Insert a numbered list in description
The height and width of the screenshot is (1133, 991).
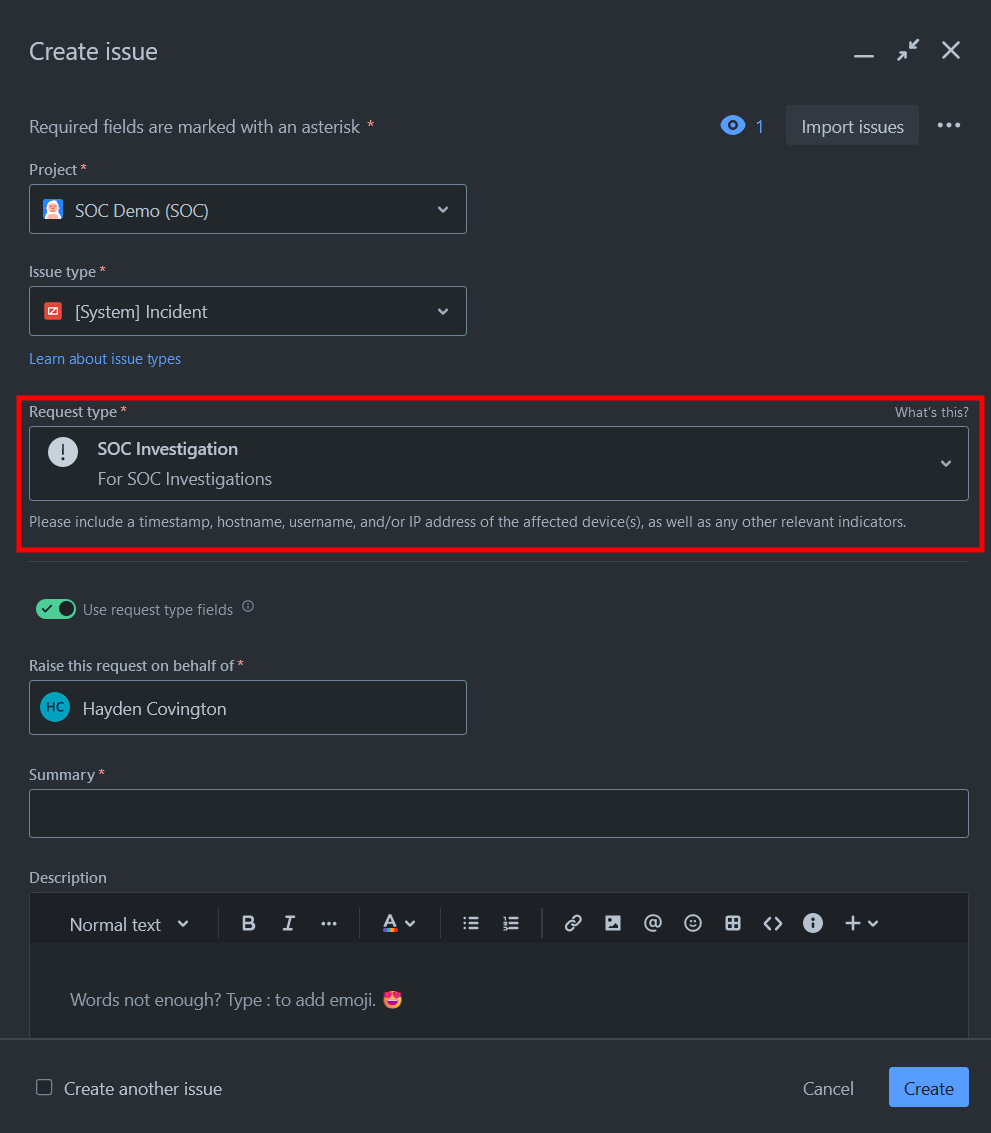click(511, 924)
